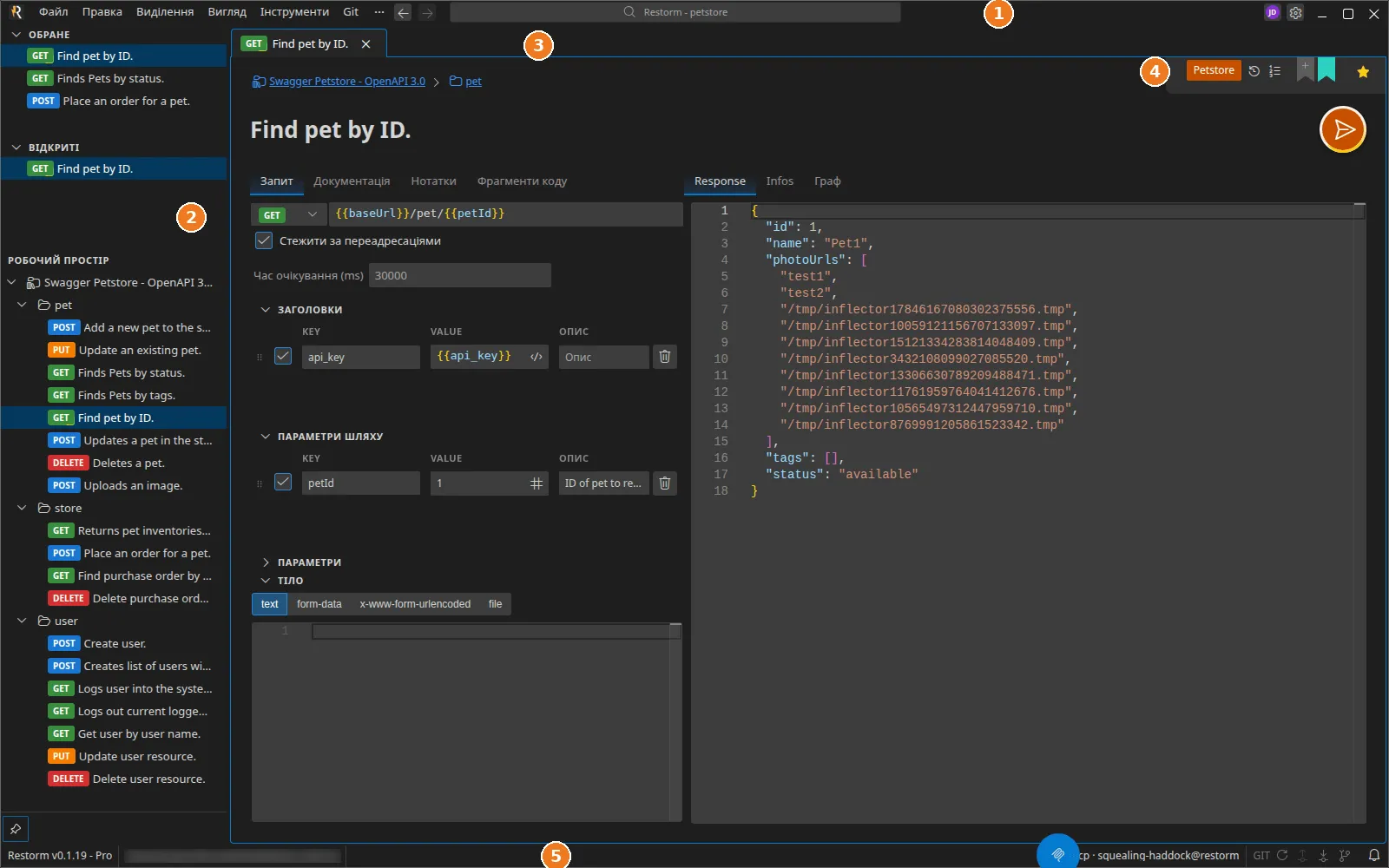This screenshot has height=868, width=1389.
Task: Expand the ПАРАМЕТРИ section
Action: pos(266,562)
